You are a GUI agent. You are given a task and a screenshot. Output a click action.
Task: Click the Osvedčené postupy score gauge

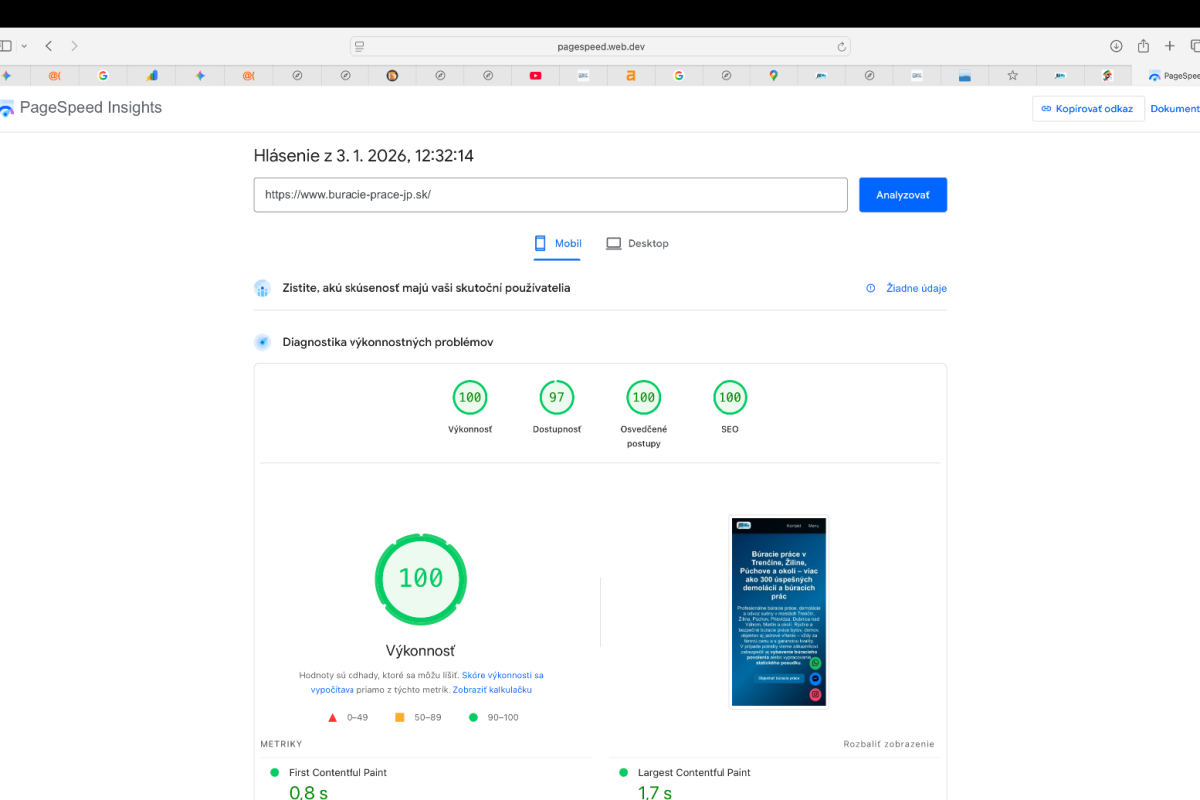point(643,398)
